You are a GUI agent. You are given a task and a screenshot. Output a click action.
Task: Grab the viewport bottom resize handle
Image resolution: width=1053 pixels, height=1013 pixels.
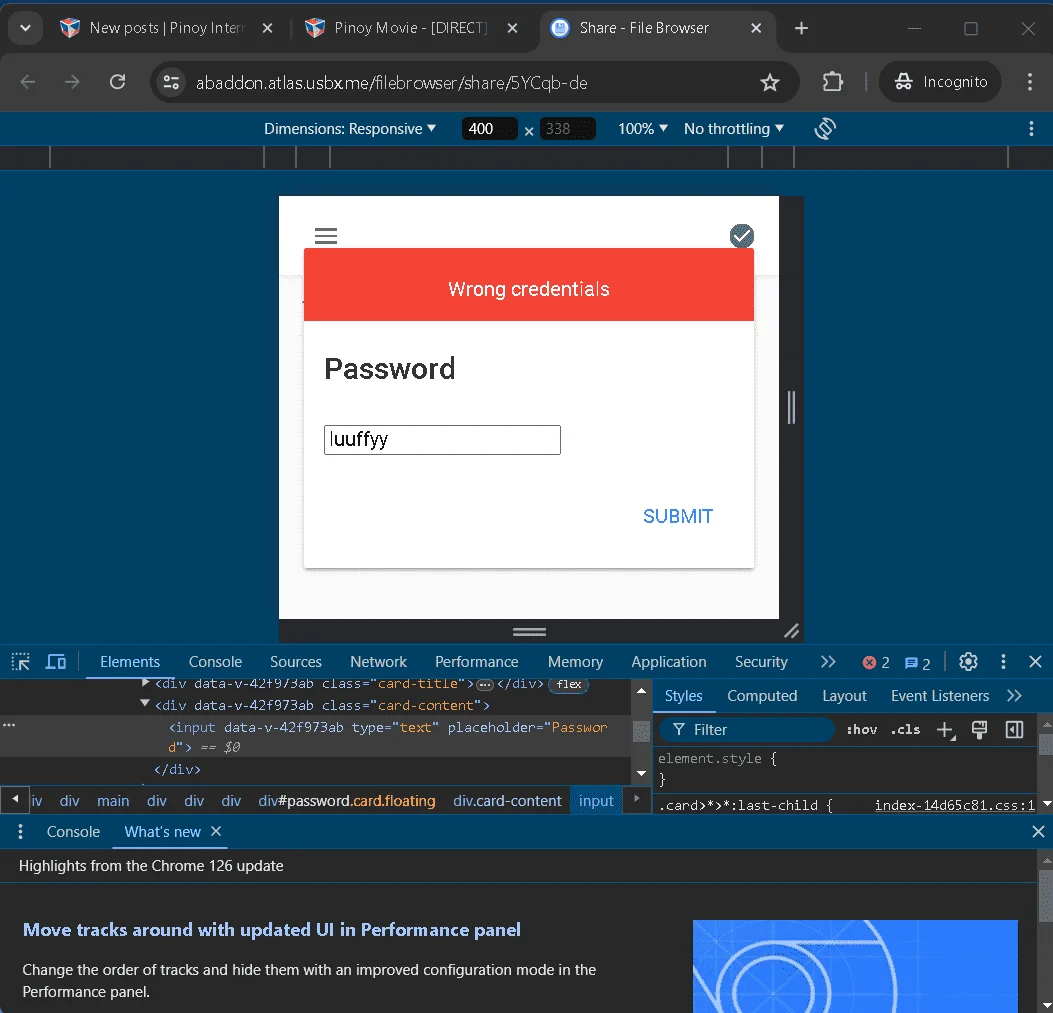(529, 631)
